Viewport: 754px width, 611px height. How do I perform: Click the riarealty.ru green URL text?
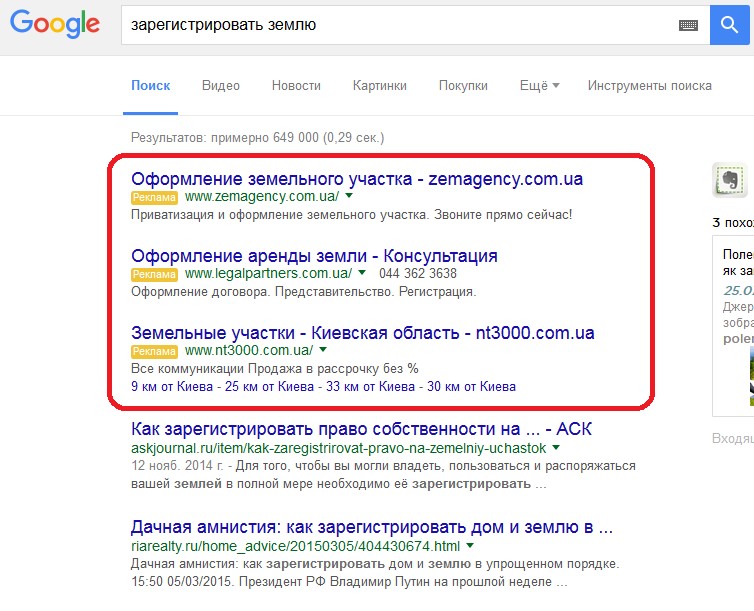coord(295,547)
